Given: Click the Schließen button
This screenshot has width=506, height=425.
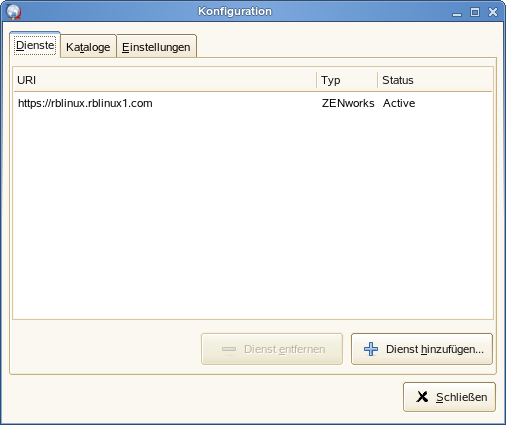Looking at the screenshot, I should 449,397.
